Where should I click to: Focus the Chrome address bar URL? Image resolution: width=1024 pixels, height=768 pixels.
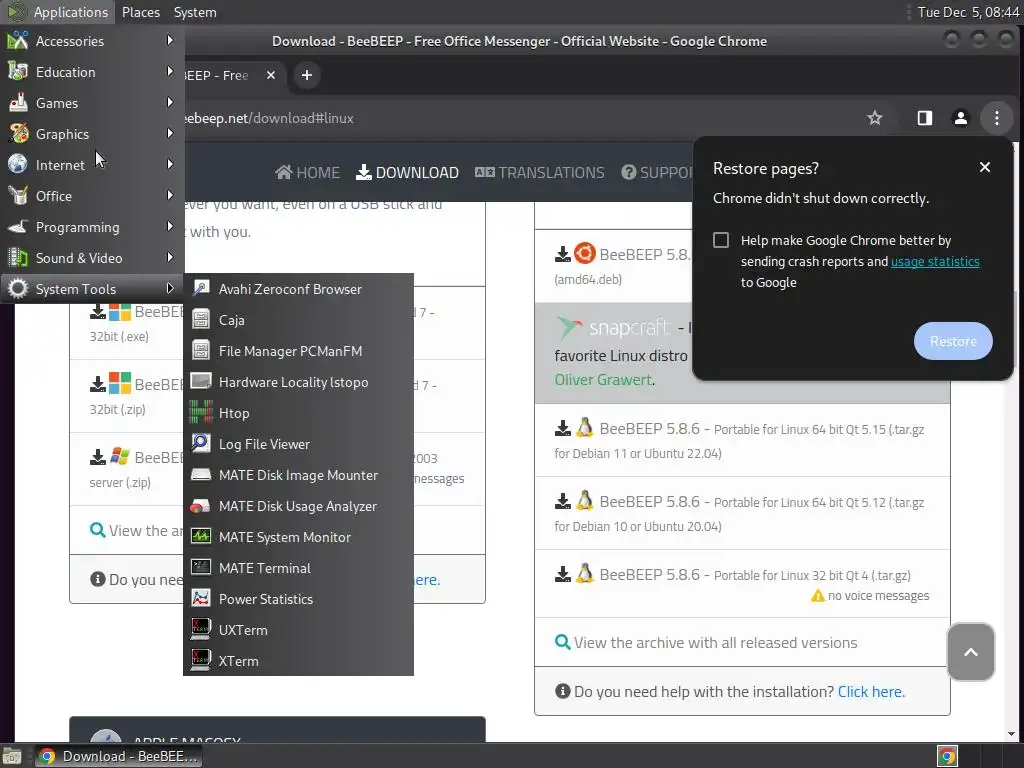pyautogui.click(x=268, y=118)
